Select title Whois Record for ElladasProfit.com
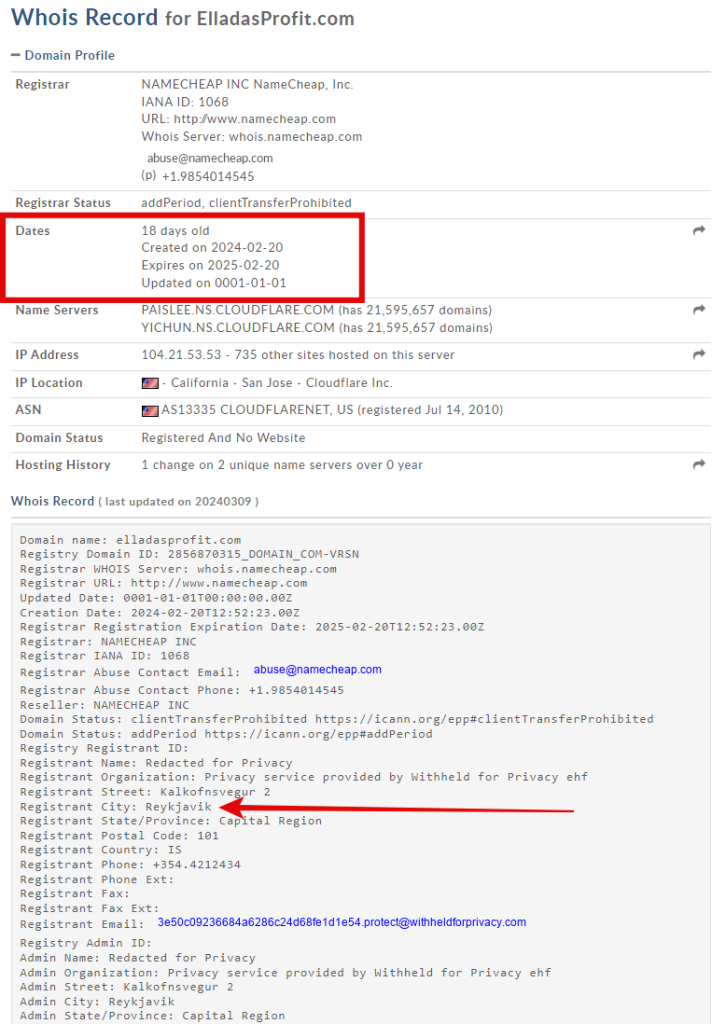 (x=183, y=17)
